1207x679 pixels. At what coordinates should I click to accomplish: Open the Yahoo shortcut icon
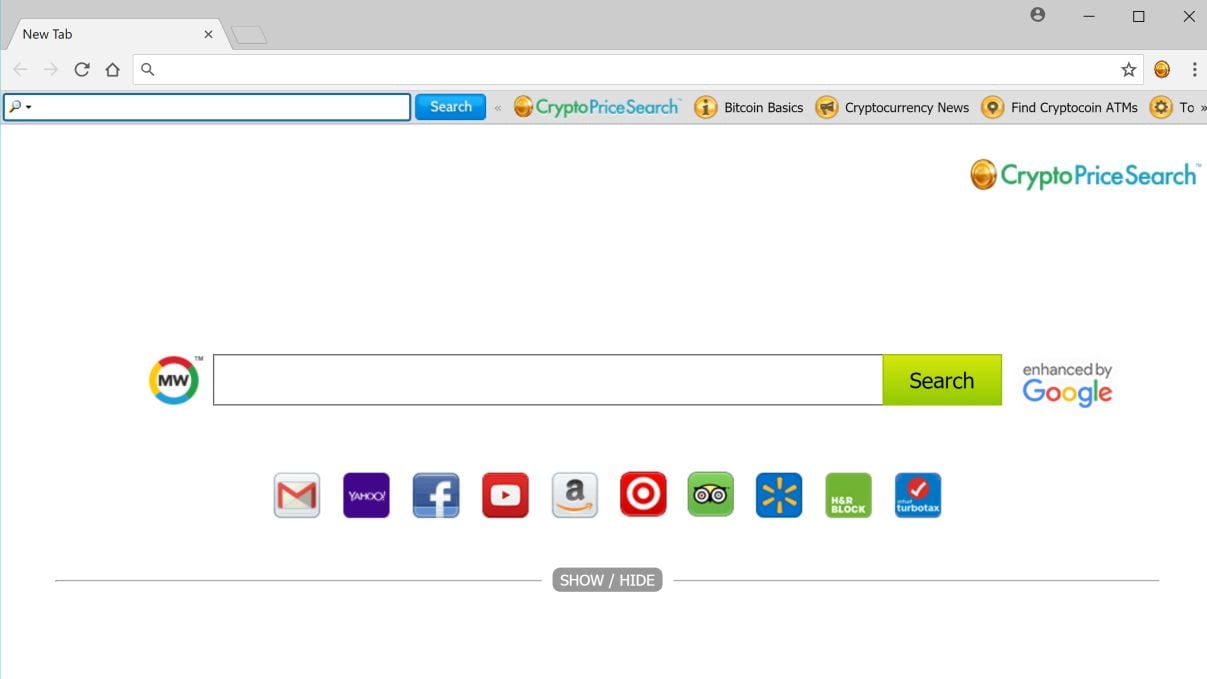[366, 495]
